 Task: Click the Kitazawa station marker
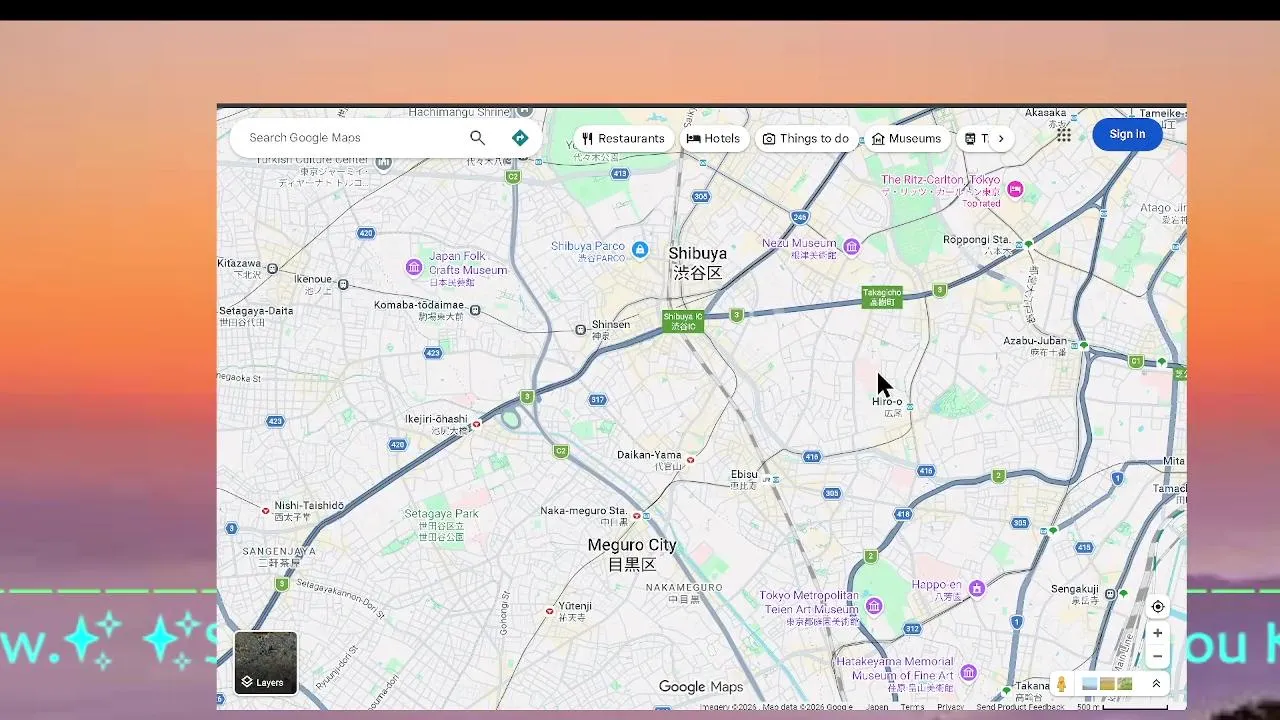pyautogui.click(x=272, y=269)
